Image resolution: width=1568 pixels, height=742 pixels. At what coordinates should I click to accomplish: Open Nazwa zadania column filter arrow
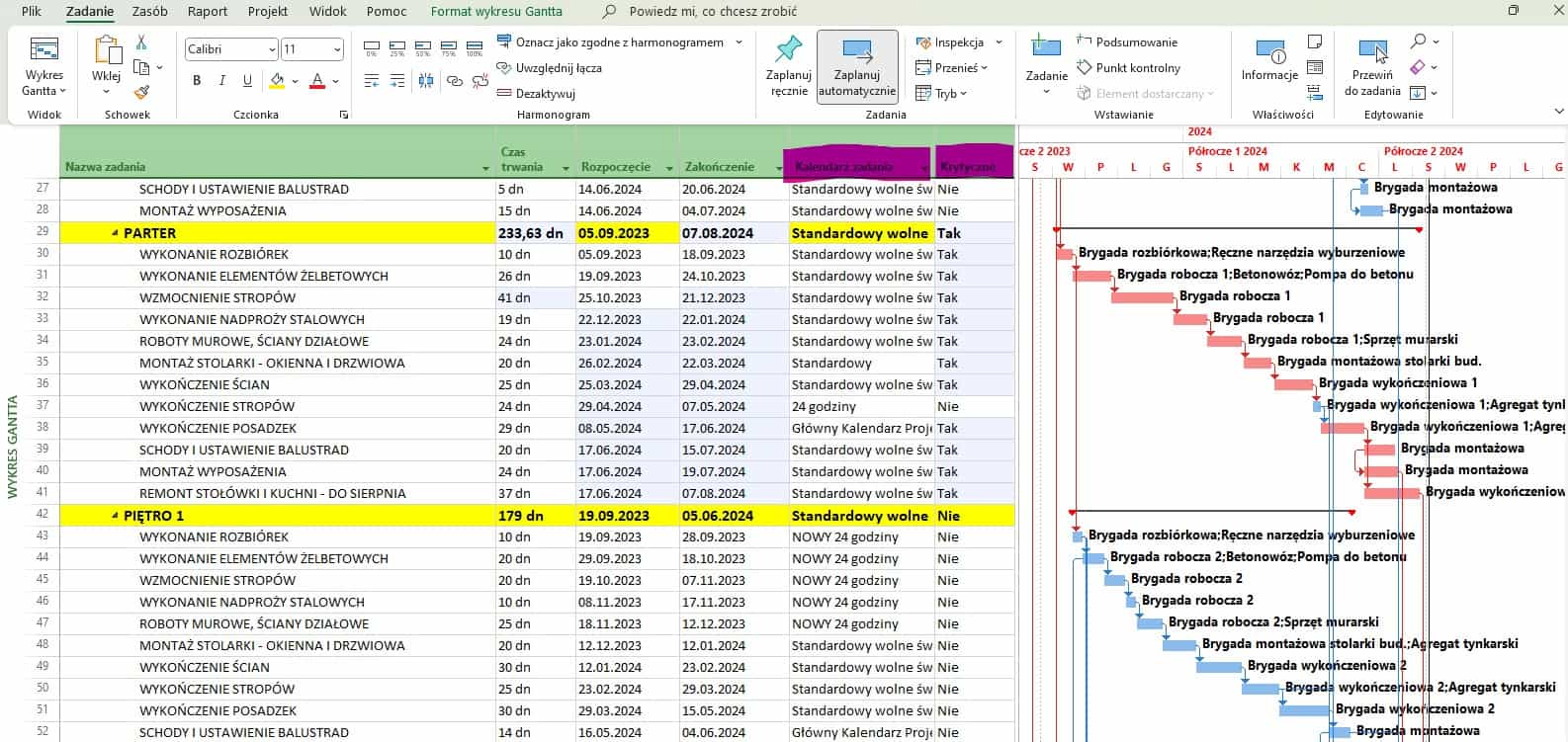(485, 168)
